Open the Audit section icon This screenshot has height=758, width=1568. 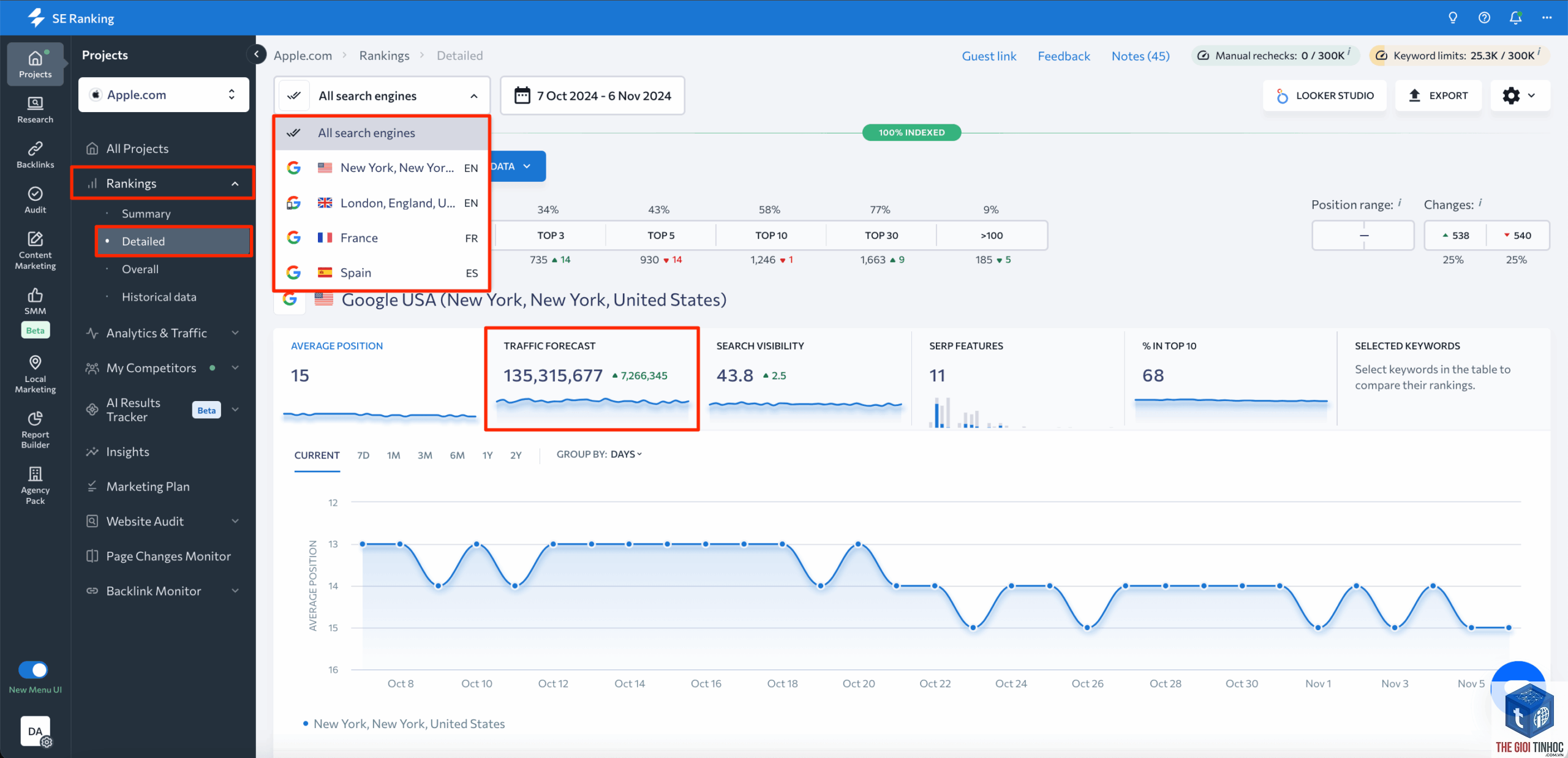coord(35,200)
